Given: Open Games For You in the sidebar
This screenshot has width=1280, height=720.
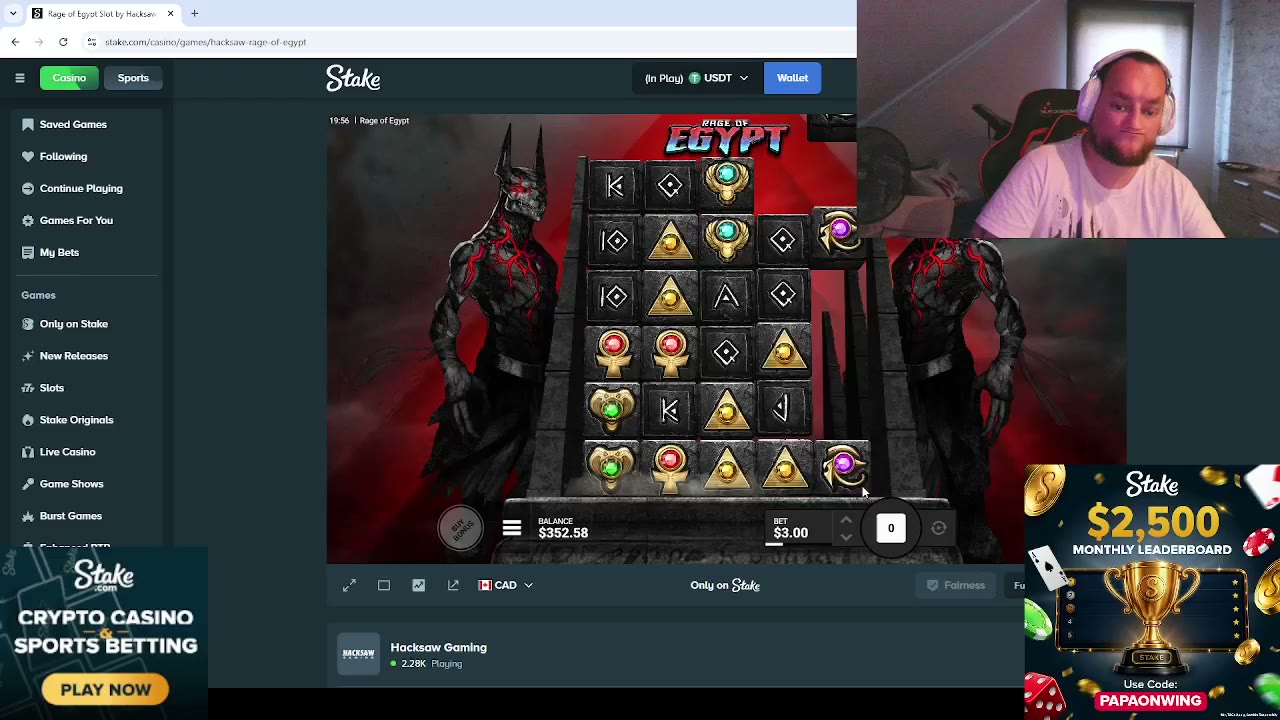Looking at the screenshot, I should [x=76, y=220].
